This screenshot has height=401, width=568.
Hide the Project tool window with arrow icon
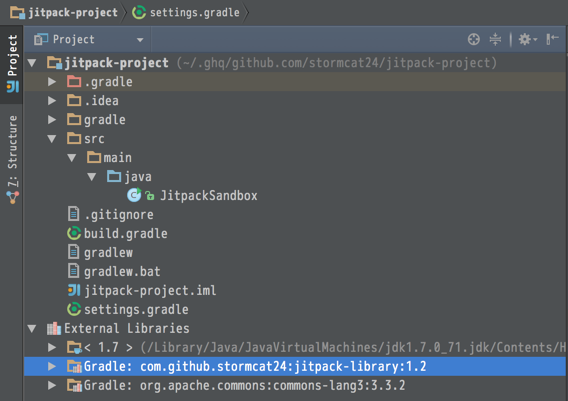point(552,39)
